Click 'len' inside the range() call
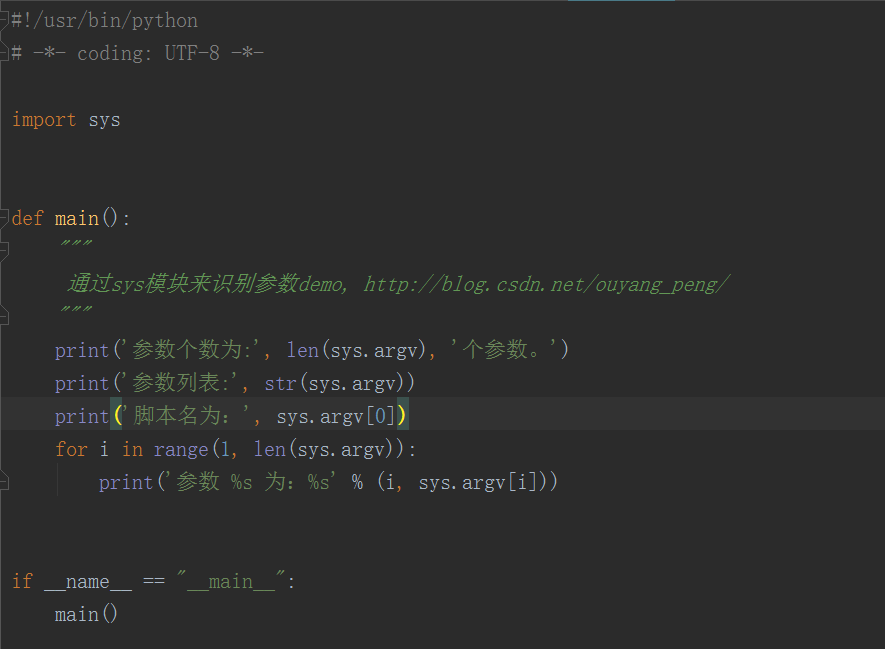885x649 pixels. [270, 449]
